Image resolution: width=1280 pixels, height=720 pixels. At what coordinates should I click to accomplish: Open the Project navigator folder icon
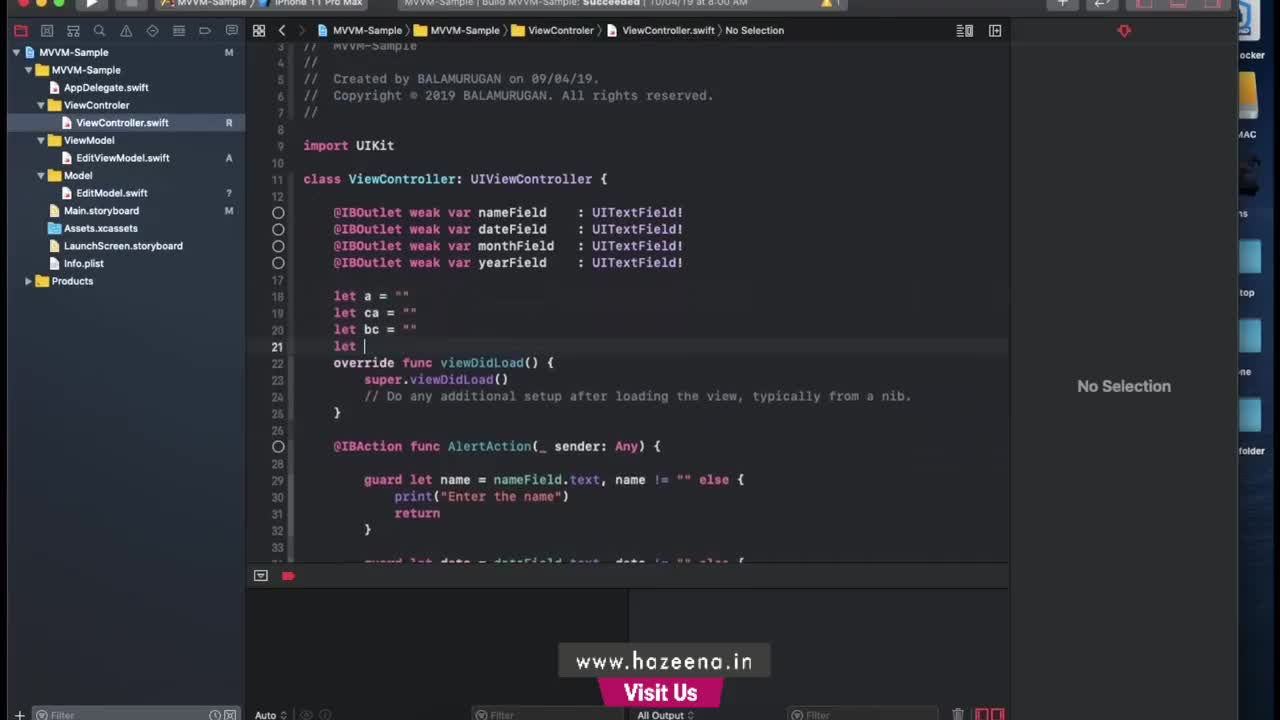pyautogui.click(x=20, y=31)
